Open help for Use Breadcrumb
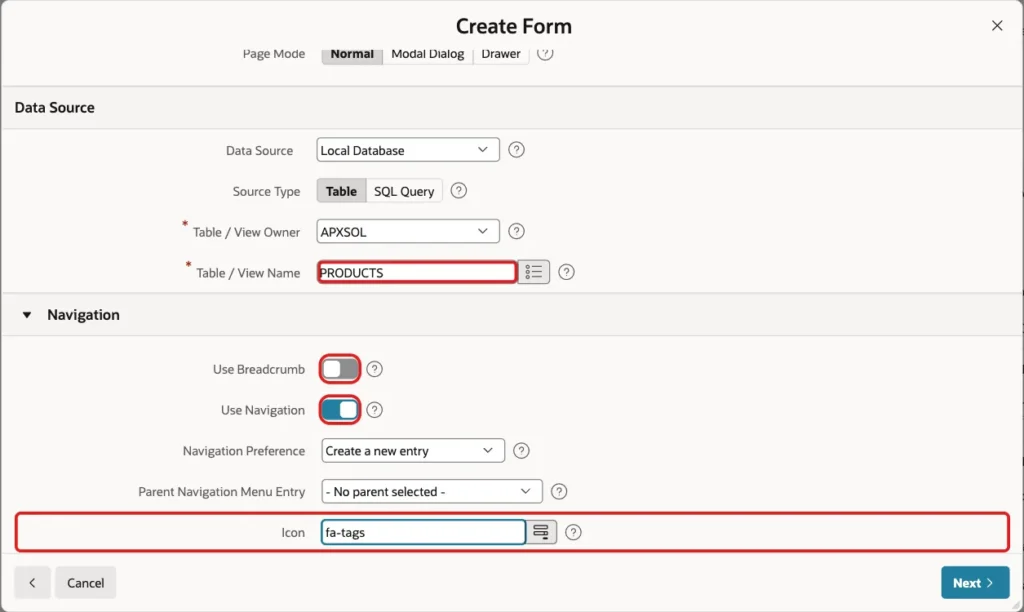This screenshot has height=612, width=1024. tap(374, 369)
